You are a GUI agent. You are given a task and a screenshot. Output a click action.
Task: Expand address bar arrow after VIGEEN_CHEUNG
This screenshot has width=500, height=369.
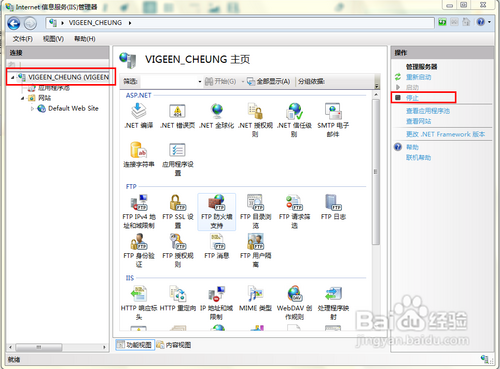coord(130,23)
